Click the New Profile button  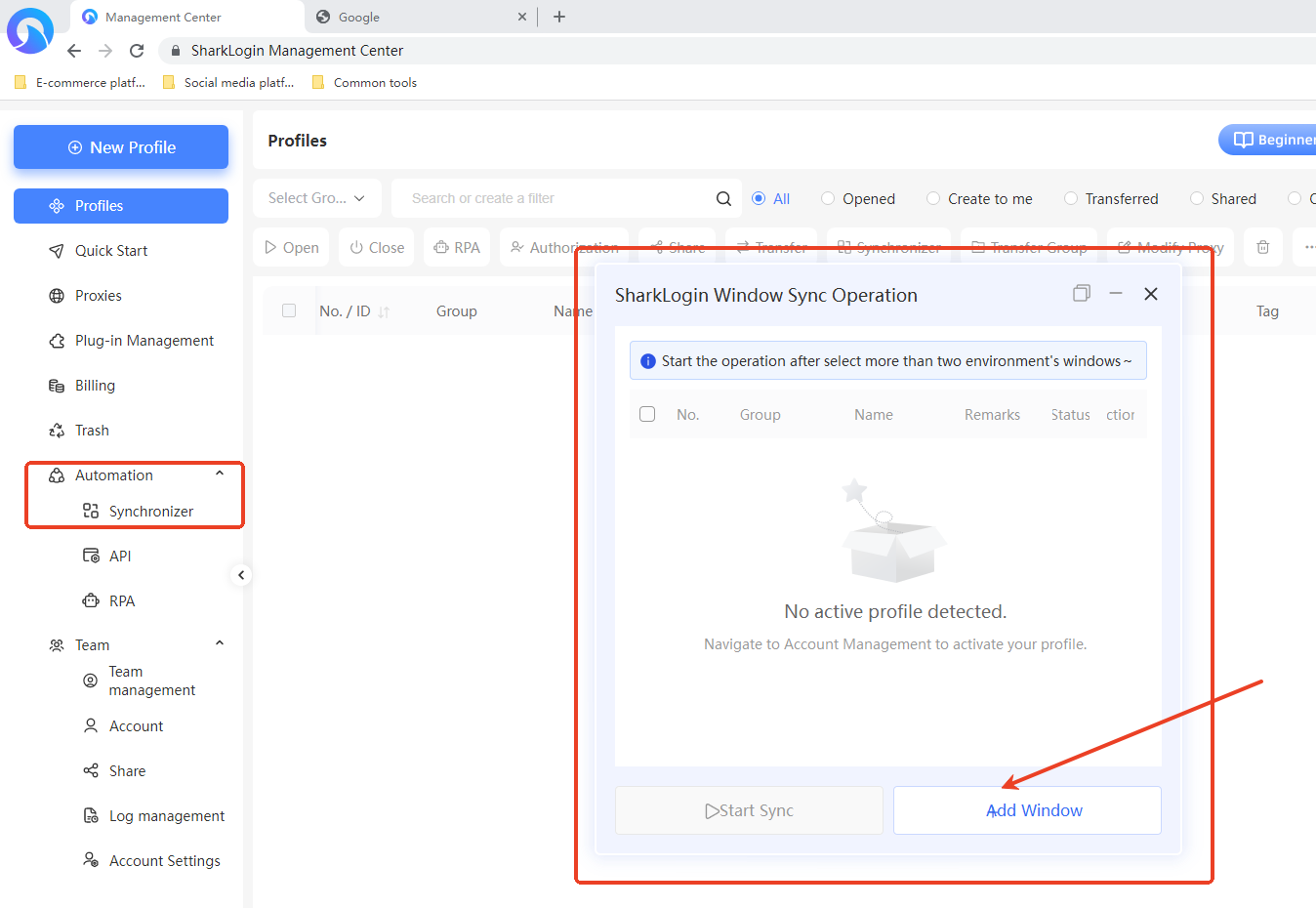coord(121,147)
